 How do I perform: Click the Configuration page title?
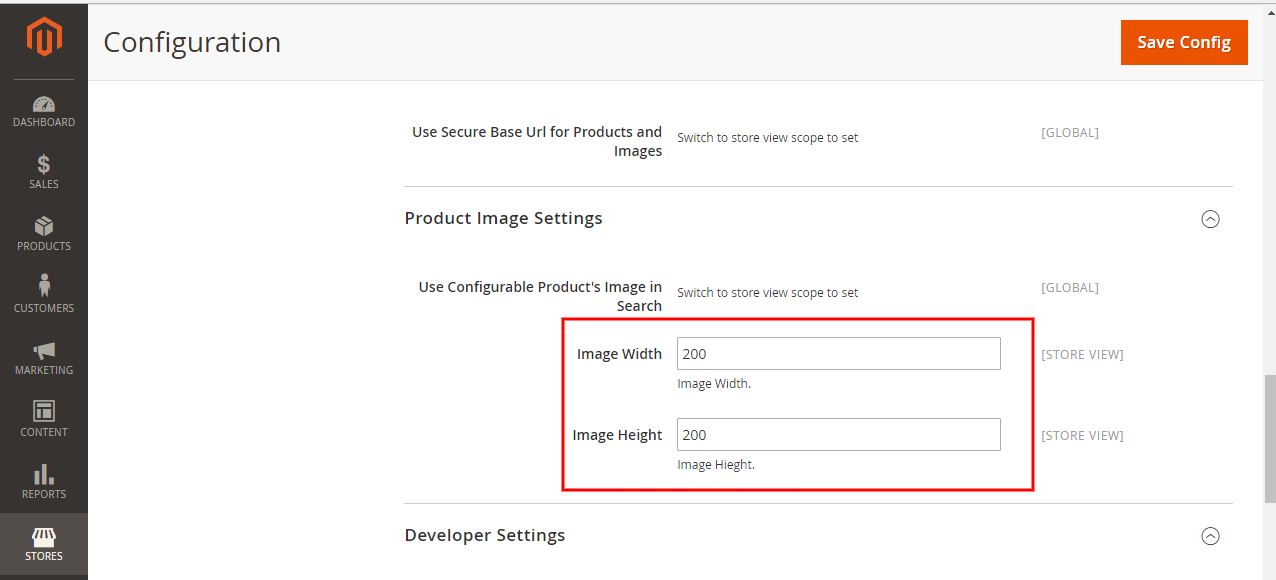point(192,42)
